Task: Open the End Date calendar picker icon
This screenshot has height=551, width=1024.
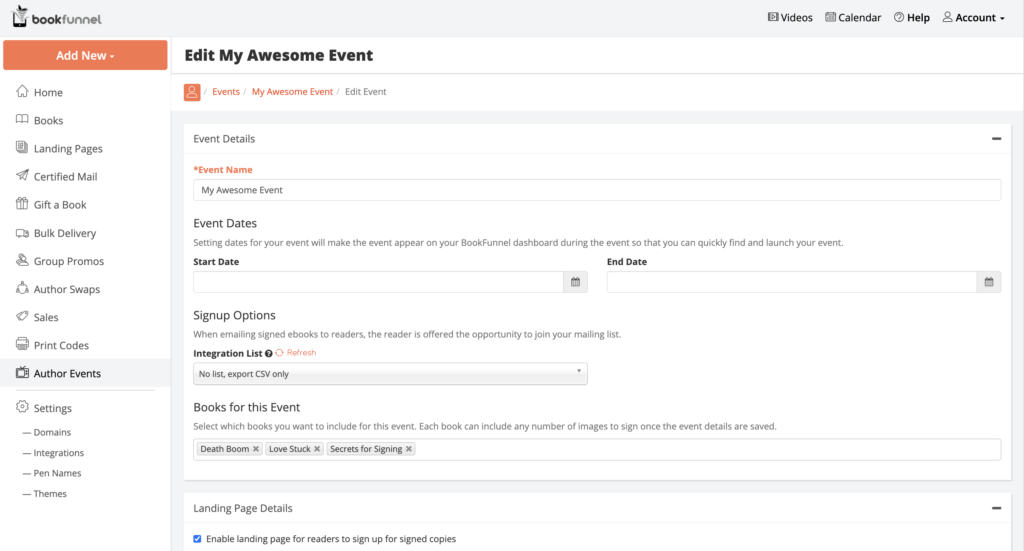Action: tap(988, 282)
